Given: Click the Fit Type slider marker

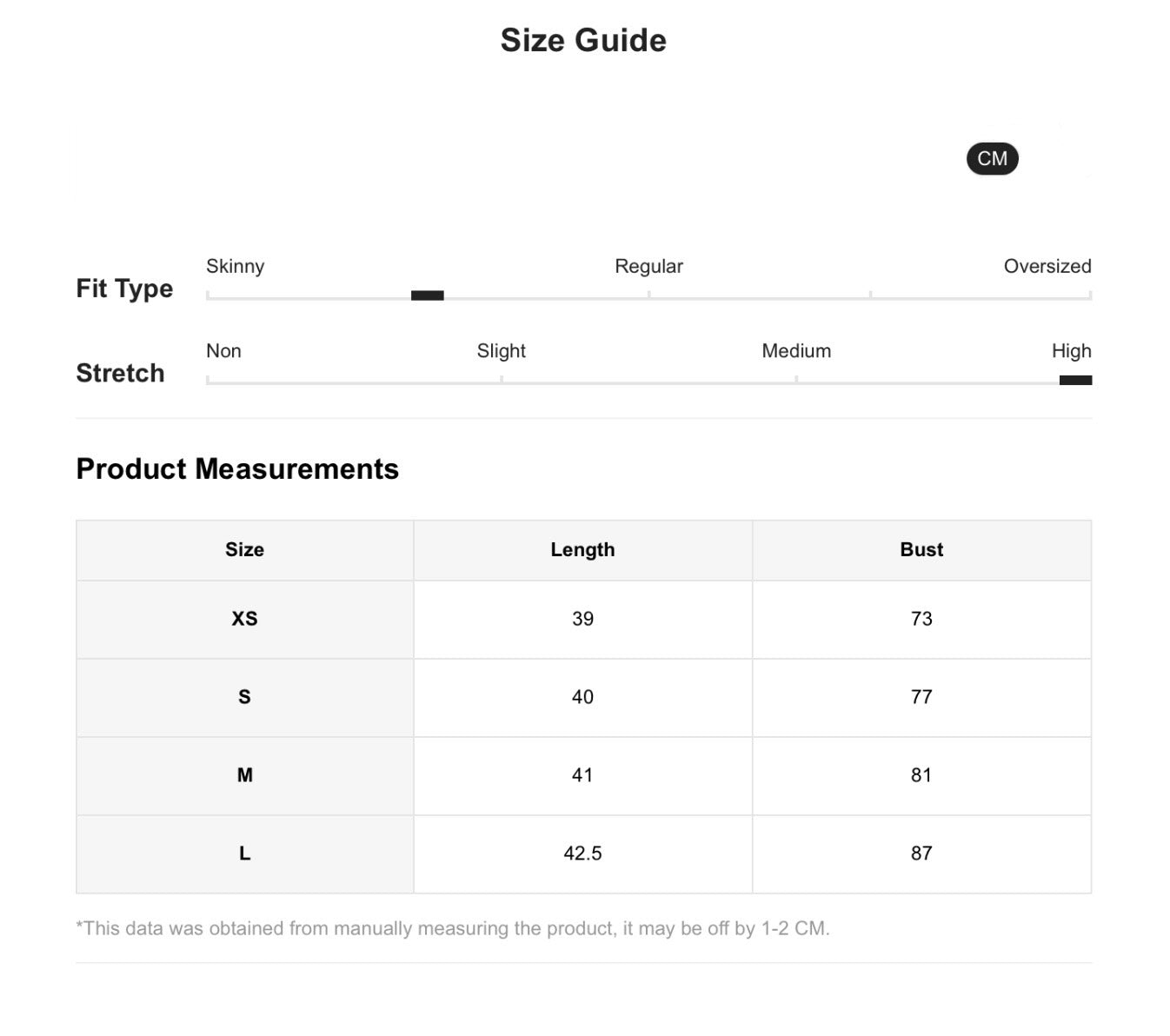Looking at the screenshot, I should [427, 296].
